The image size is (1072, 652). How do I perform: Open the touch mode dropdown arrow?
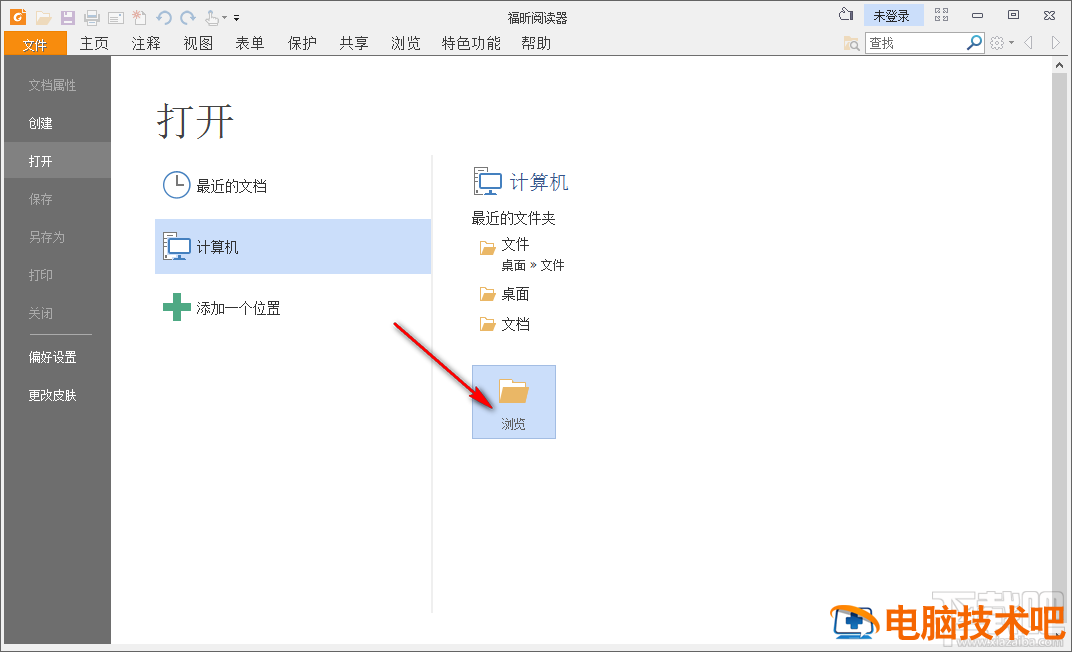[x=224, y=18]
